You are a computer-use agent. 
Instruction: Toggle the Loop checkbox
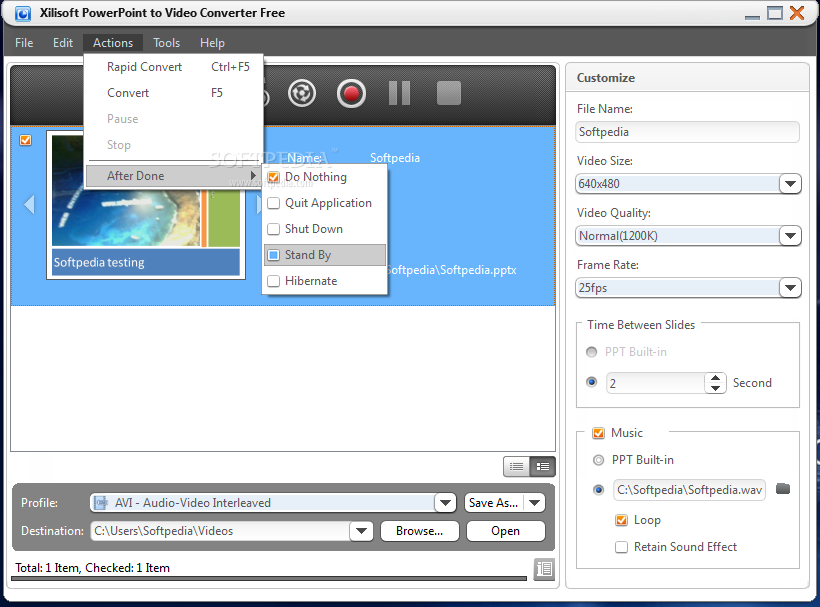tap(621, 520)
